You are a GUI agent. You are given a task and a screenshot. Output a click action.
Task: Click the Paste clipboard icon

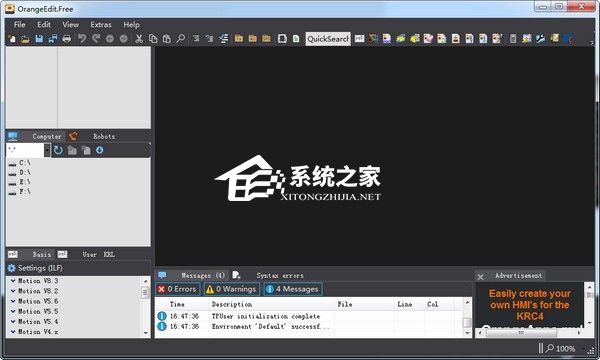click(x=166, y=39)
